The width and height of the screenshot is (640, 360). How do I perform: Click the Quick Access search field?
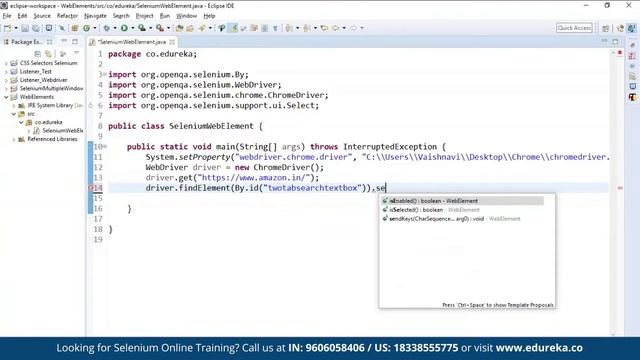(x=574, y=28)
